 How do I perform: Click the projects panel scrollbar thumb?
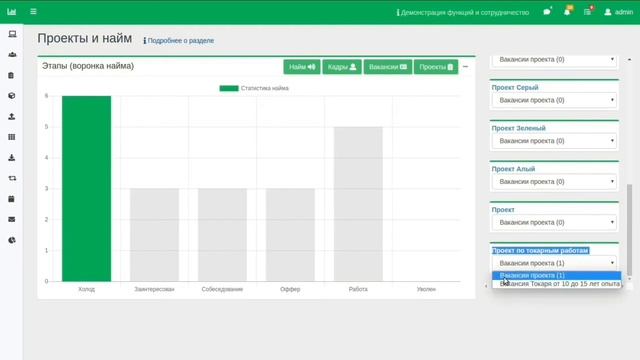tap(629, 229)
